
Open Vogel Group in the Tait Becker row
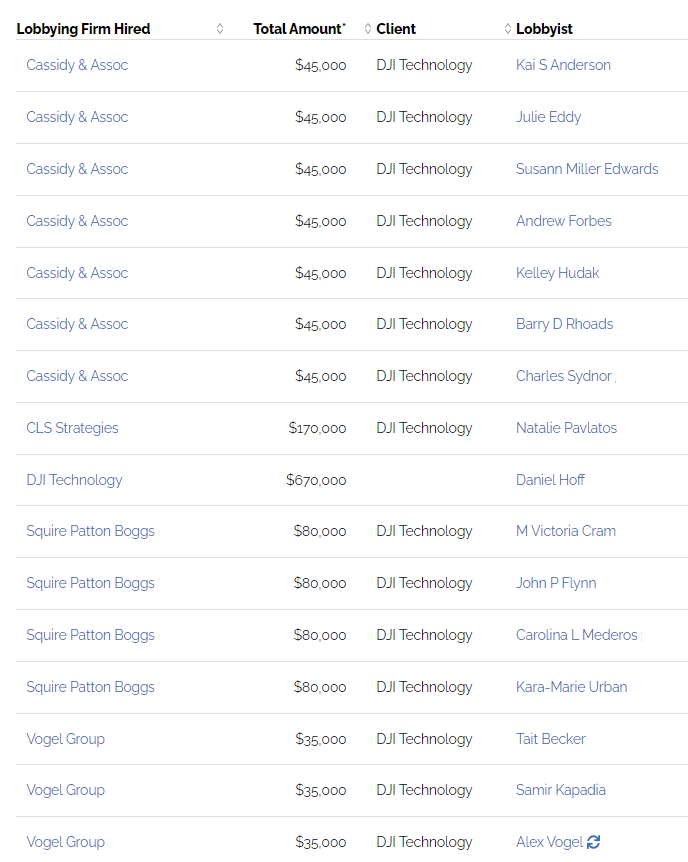pyautogui.click(x=65, y=739)
